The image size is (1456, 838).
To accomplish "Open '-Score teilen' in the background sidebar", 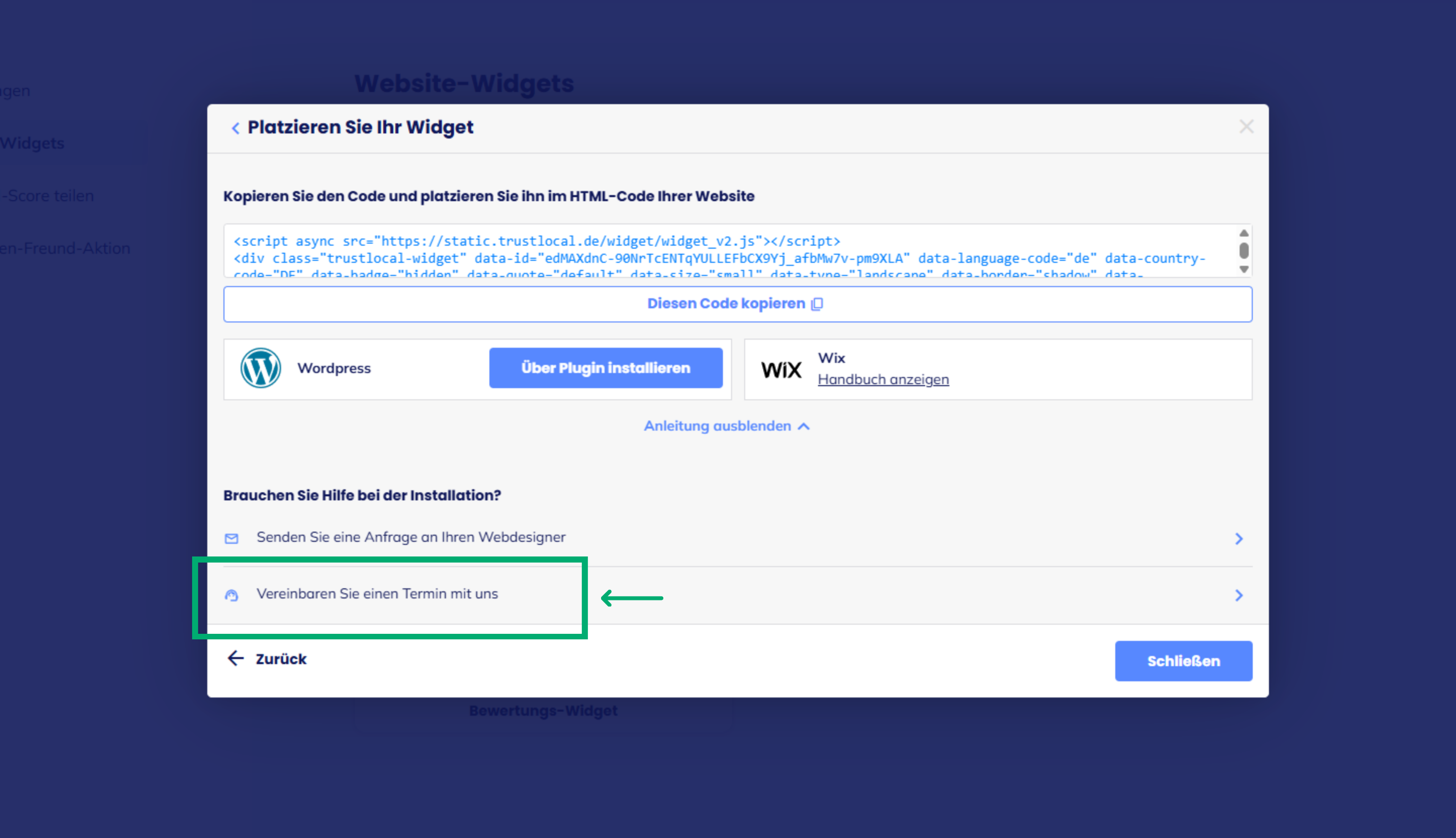I will tap(47, 196).
